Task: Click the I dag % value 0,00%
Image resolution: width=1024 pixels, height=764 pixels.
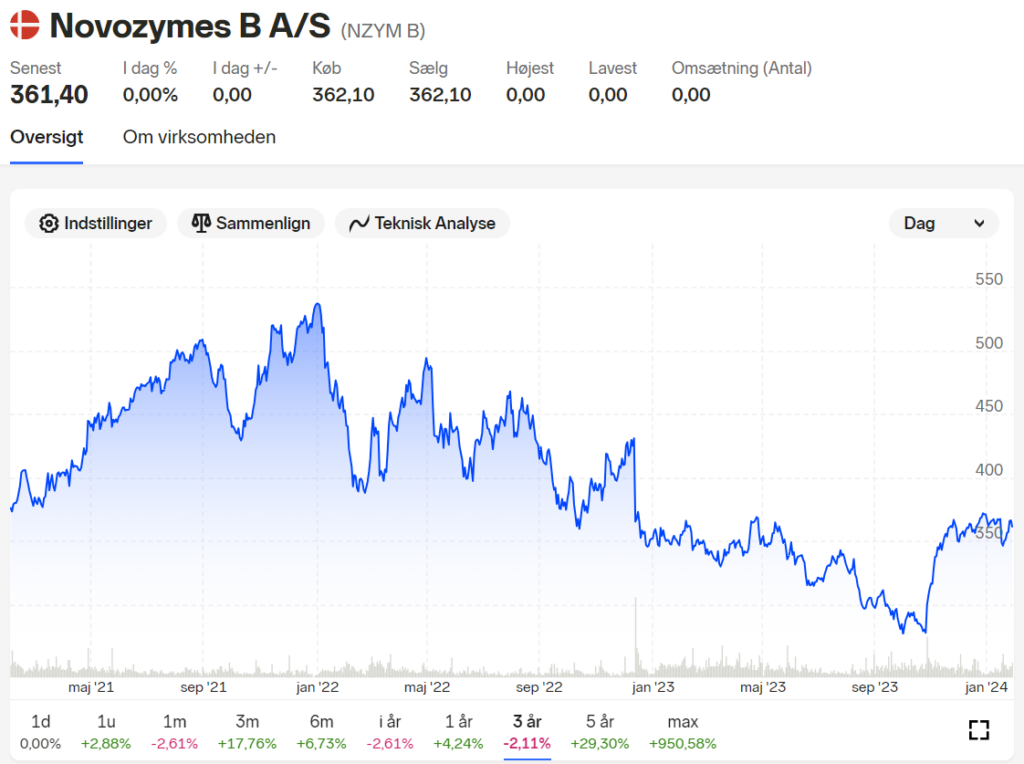Action: [x=150, y=95]
